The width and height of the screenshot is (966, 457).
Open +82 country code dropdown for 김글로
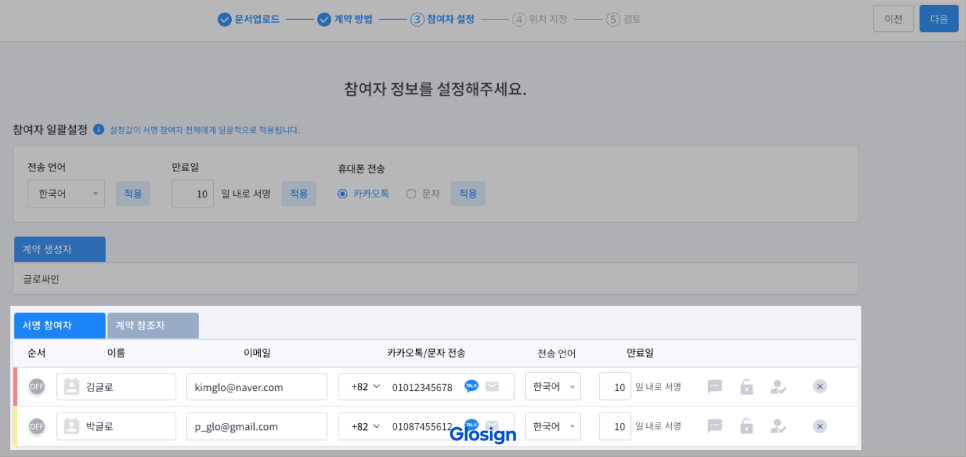click(x=365, y=387)
